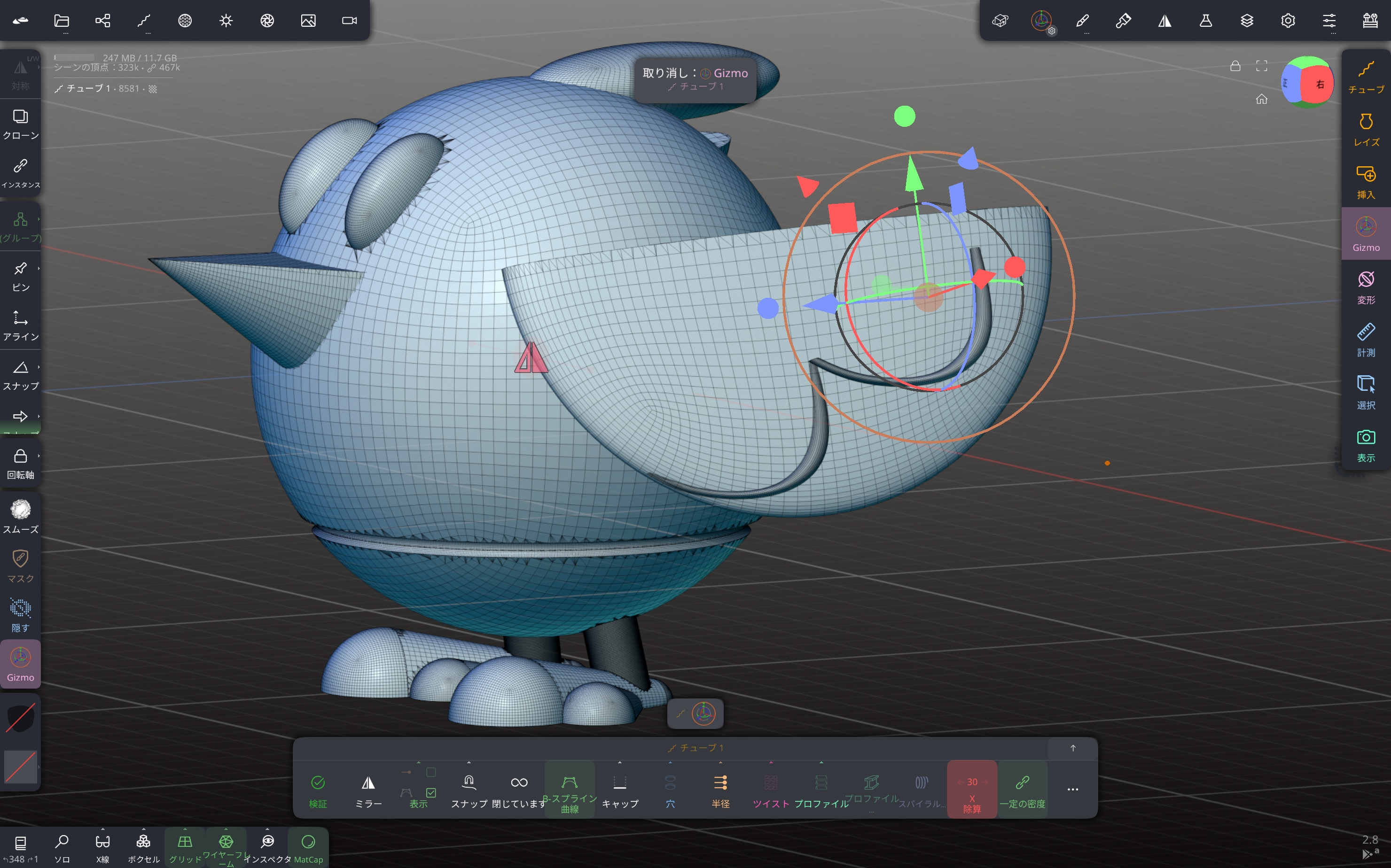Open the Interface sliders menu
The width and height of the screenshot is (1391, 868).
(x=1329, y=21)
